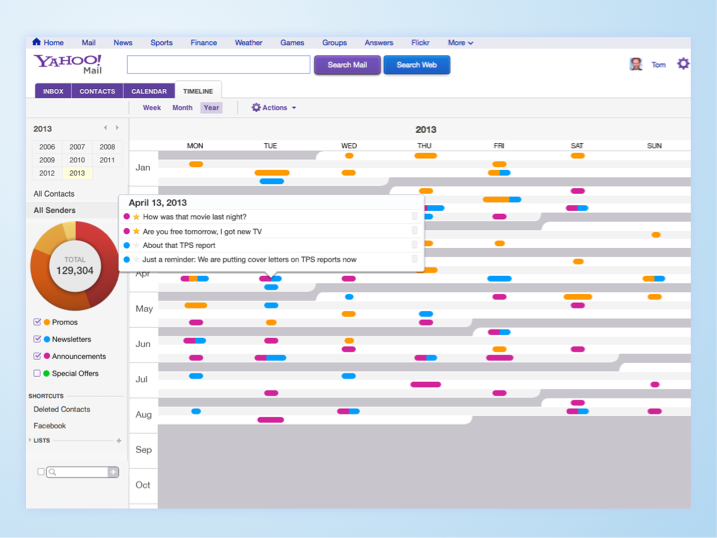Disable the Newsletters filter checkbox
Viewport: 717px width, 538px height.
coord(38,339)
